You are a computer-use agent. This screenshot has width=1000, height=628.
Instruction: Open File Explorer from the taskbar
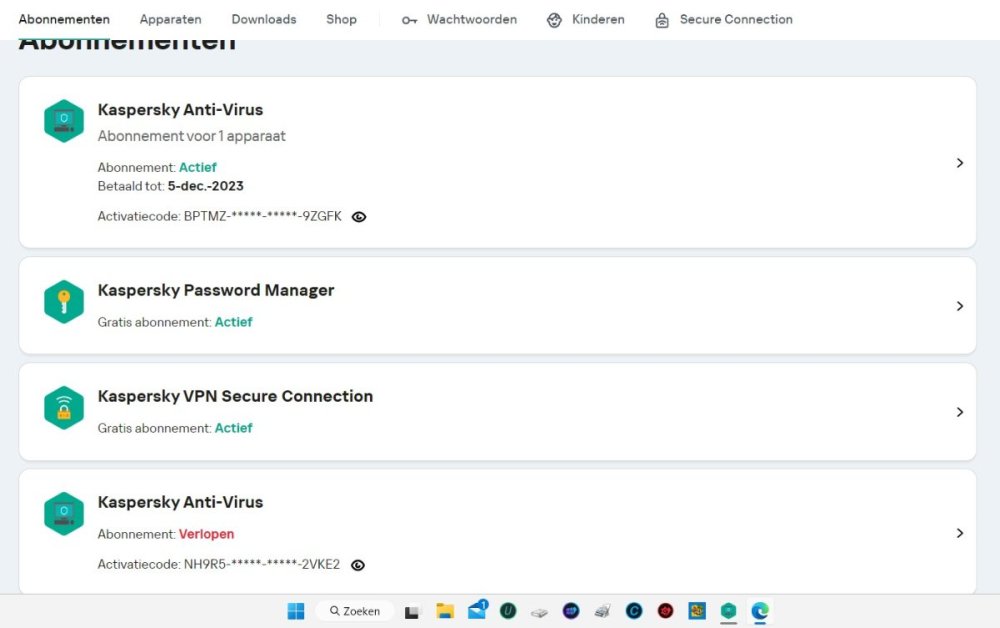tap(445, 611)
